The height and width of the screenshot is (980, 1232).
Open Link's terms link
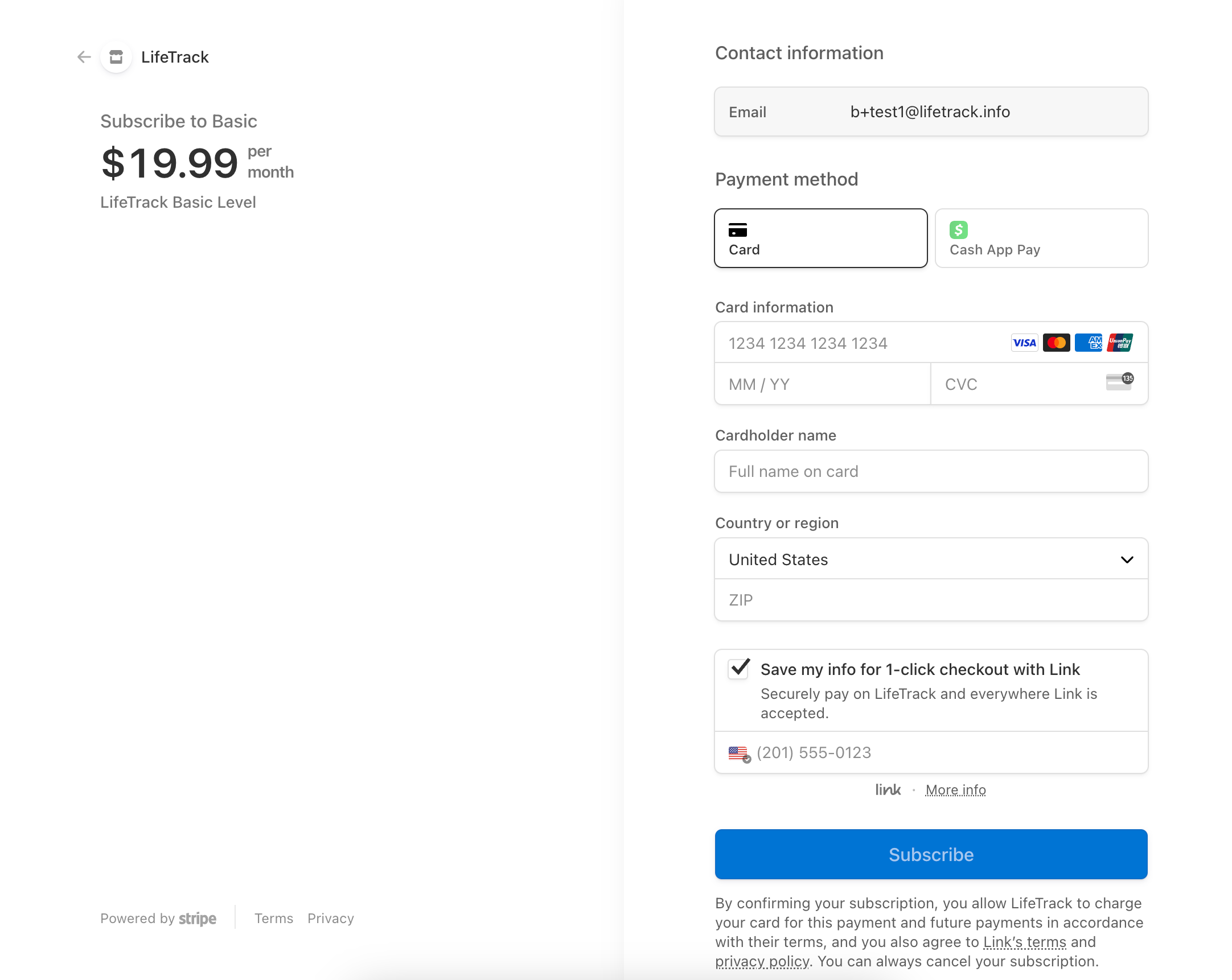pyautogui.click(x=1024, y=942)
